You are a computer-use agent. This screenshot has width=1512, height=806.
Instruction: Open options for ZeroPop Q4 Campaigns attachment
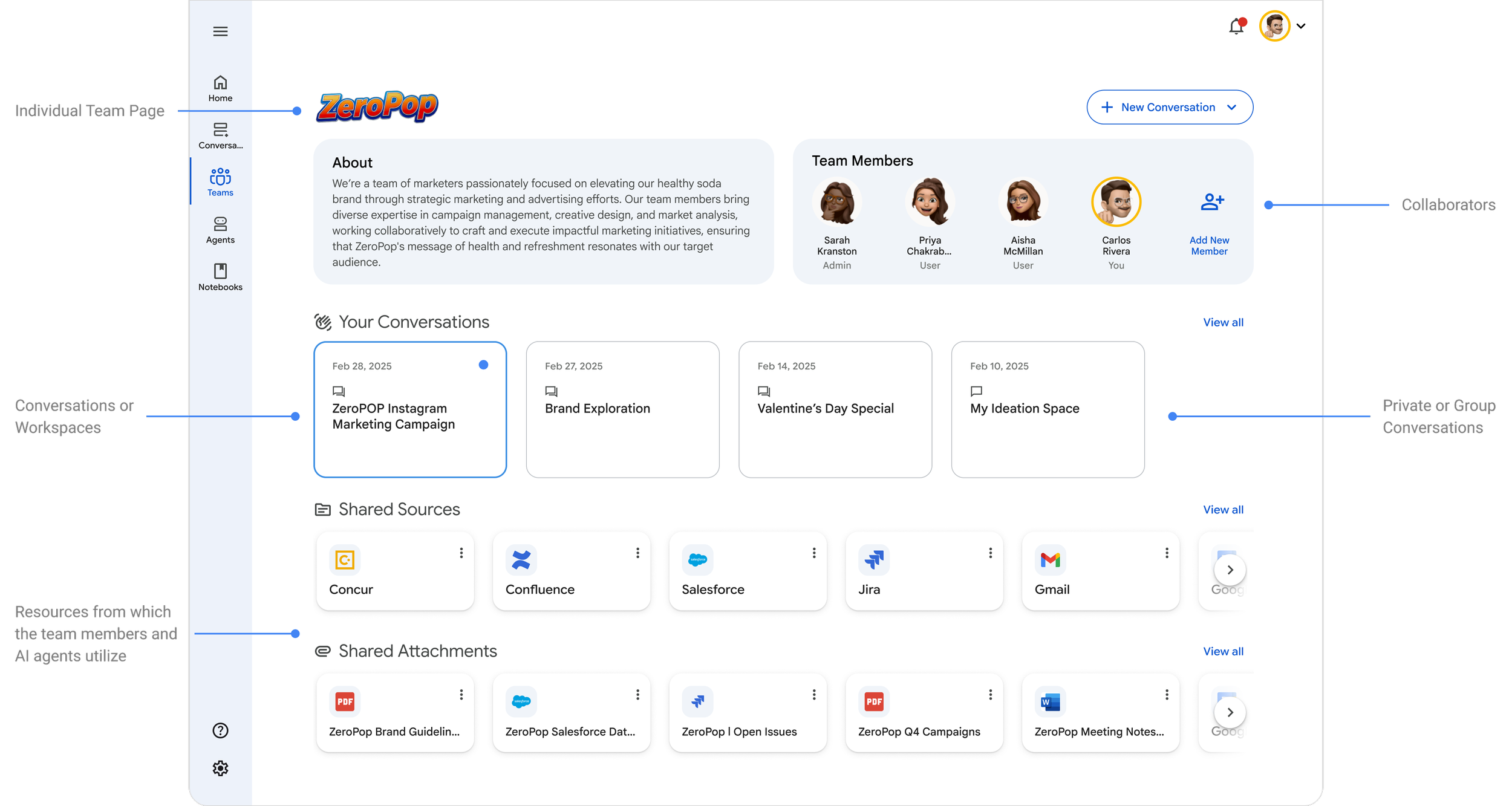tap(990, 695)
